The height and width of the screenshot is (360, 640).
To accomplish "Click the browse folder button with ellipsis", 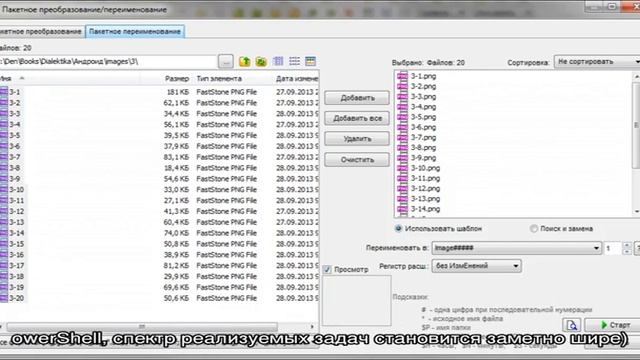I will pyautogui.click(x=226, y=62).
